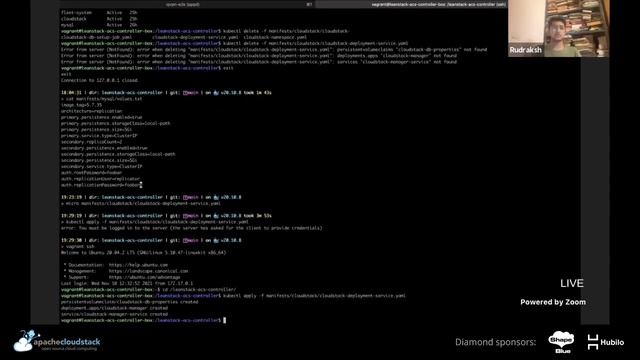Screen dimensions: 640x360
Task: Click the 'mysql Active' namespace row
Action: click(99, 25)
